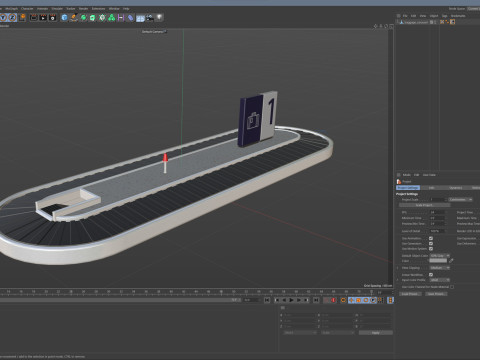Open the Extensions menu
This screenshot has height=360, width=480.
(98, 9)
